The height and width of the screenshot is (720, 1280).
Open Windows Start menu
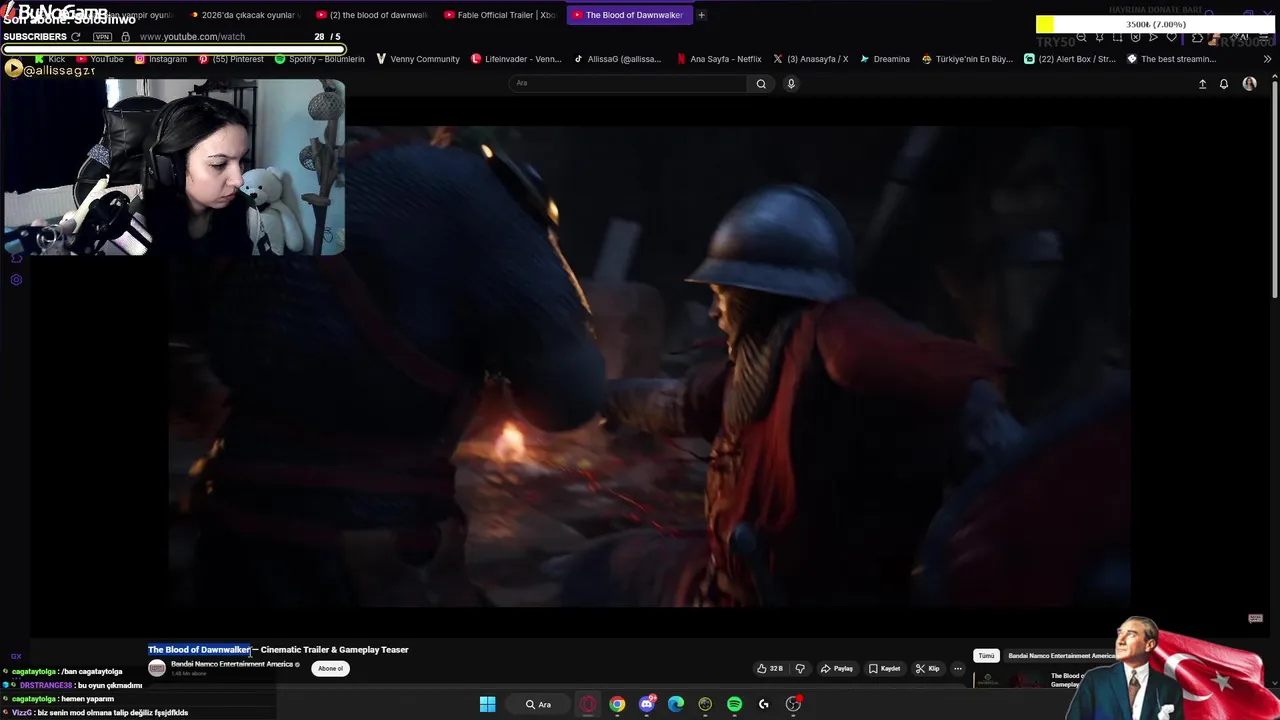point(487,704)
